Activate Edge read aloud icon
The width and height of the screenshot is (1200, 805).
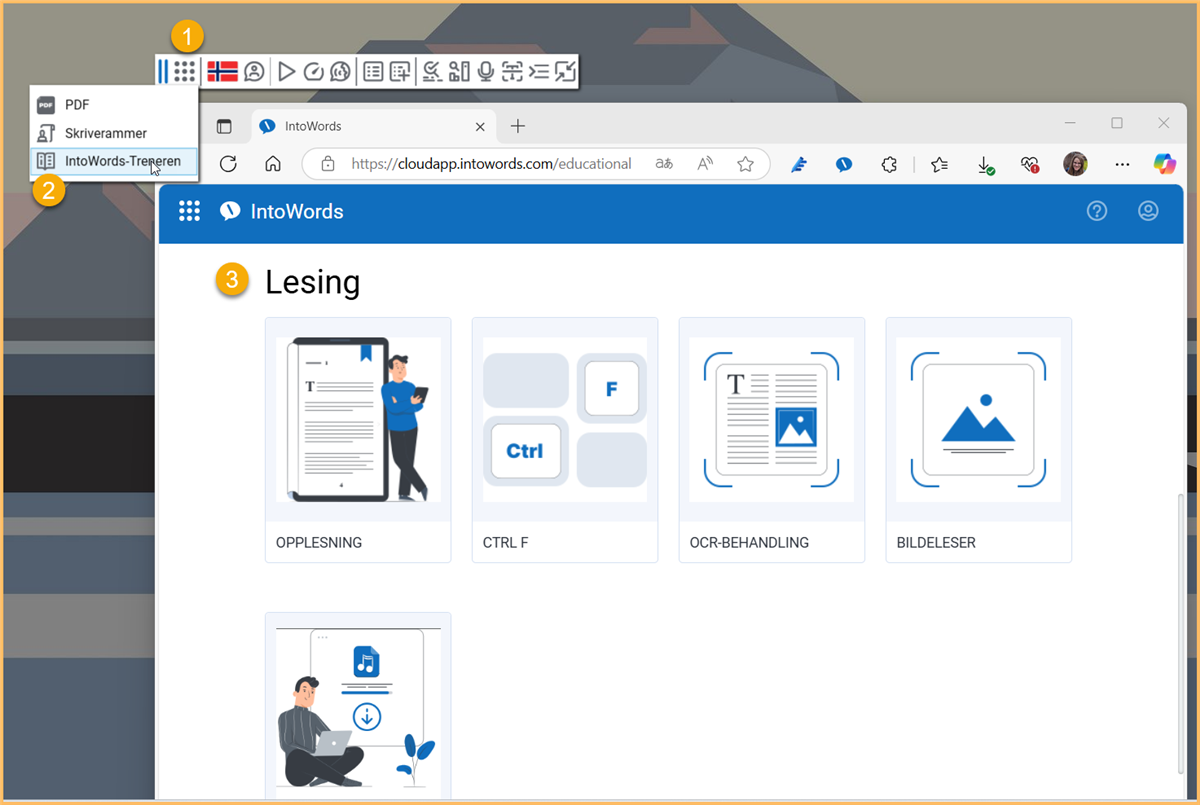705,164
